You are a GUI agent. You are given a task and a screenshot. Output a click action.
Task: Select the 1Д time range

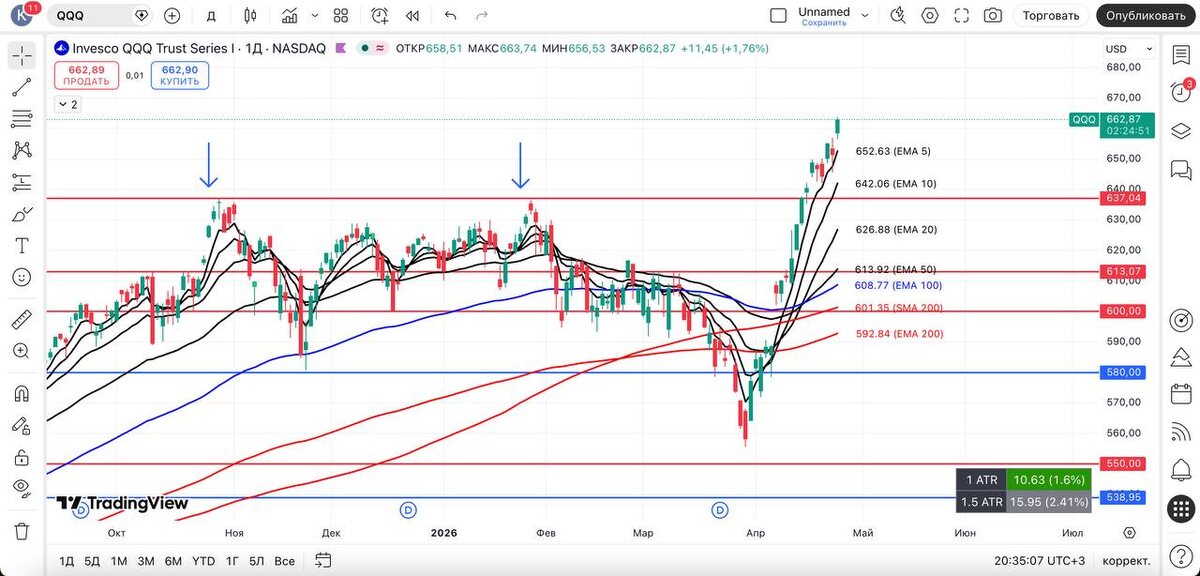66,561
